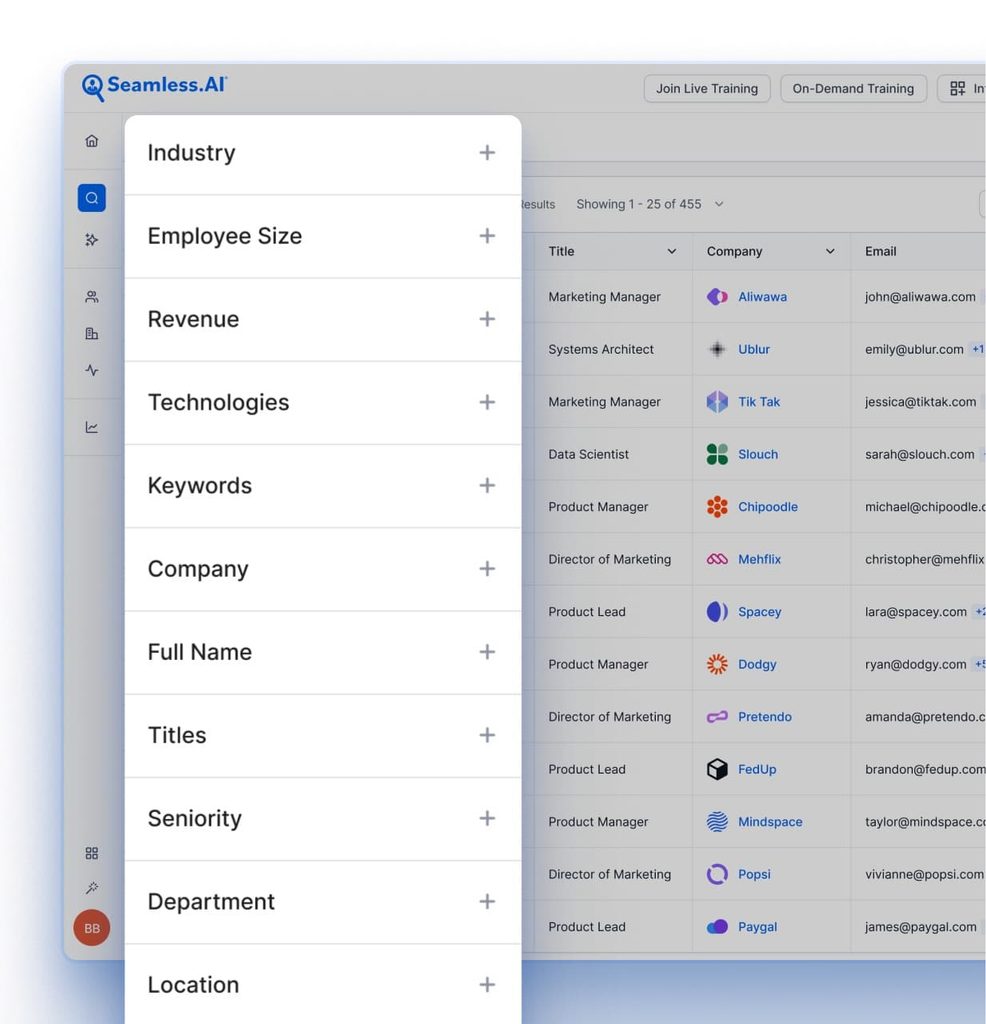The image size is (986, 1024).
Task: Click the Tik Tak company logo
Action: [x=717, y=402]
